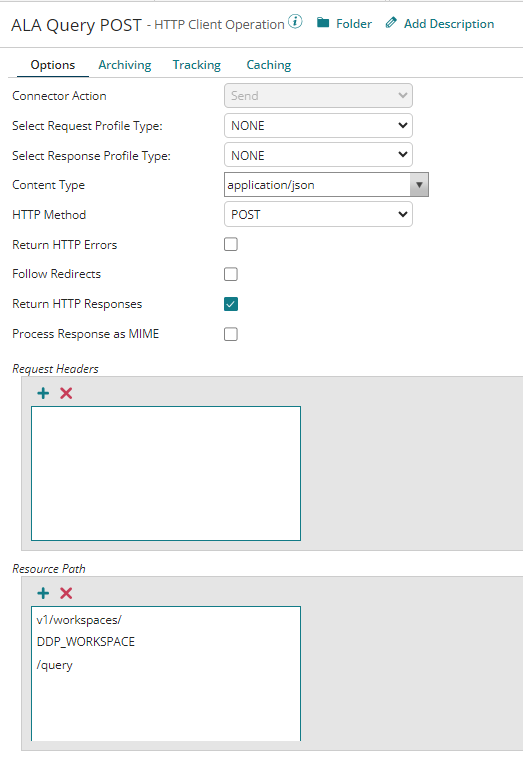
Task: Click the pencil icon for Add Description
Action: point(391,23)
